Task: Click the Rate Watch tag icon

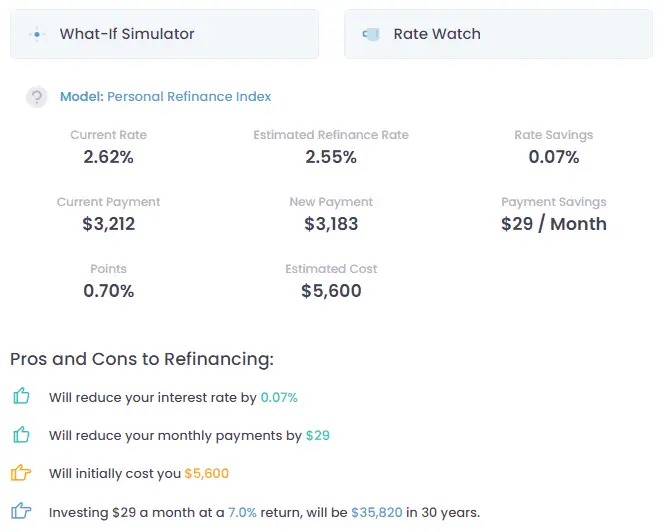Action: (371, 34)
